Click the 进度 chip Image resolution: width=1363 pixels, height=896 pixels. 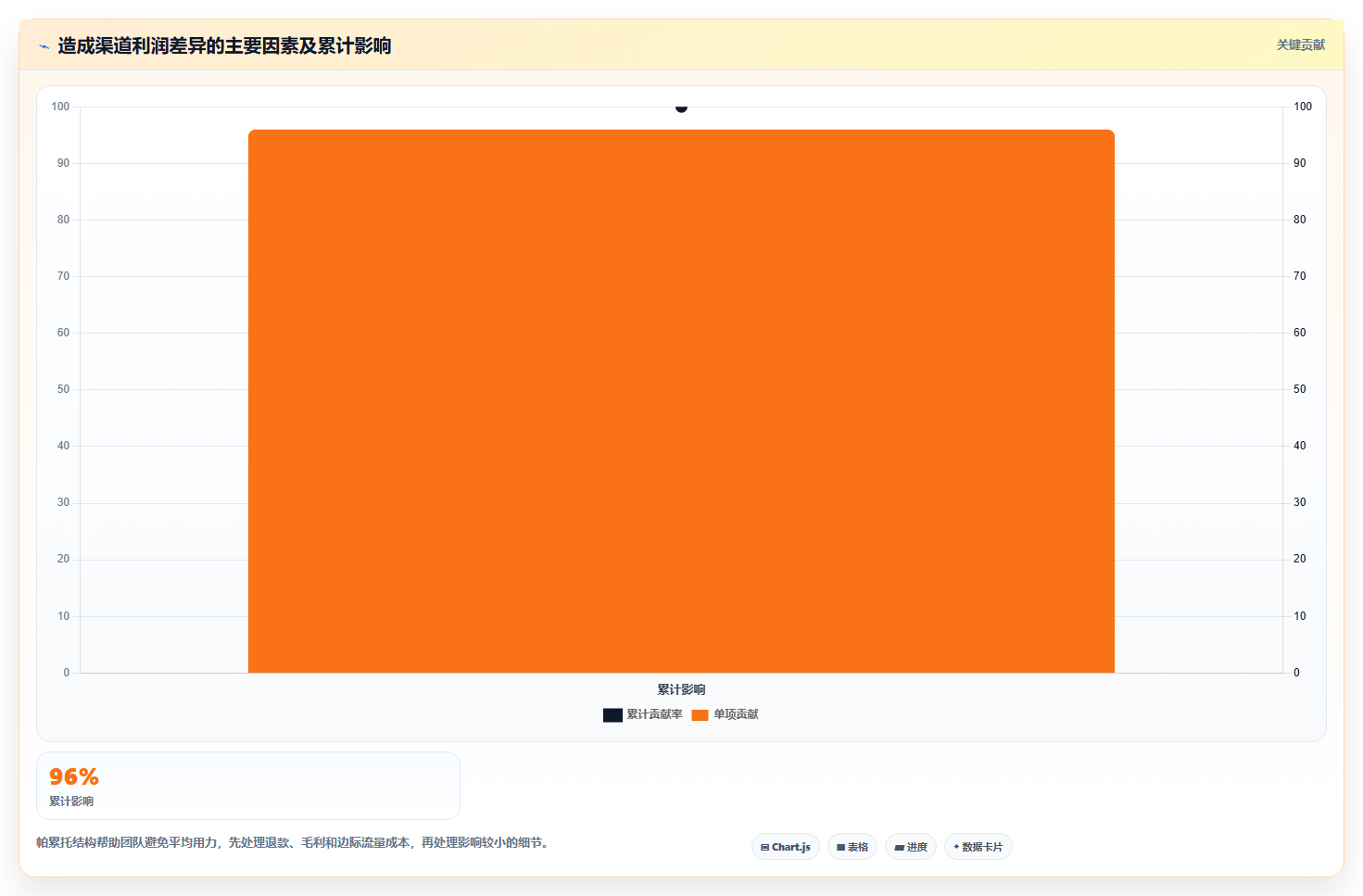pos(911,847)
